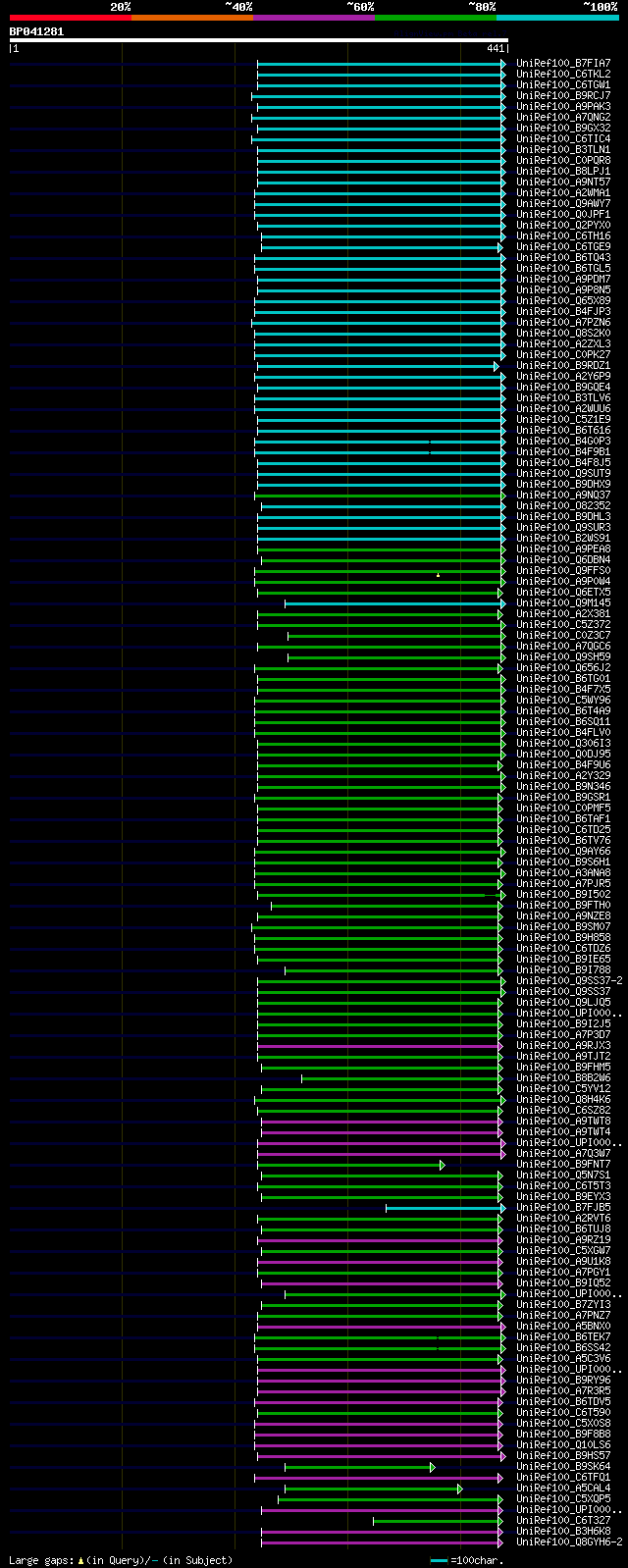This screenshot has width=628, height=1568.
Task: Click the purple ~60% identity legend segment
Action: click(x=314, y=18)
